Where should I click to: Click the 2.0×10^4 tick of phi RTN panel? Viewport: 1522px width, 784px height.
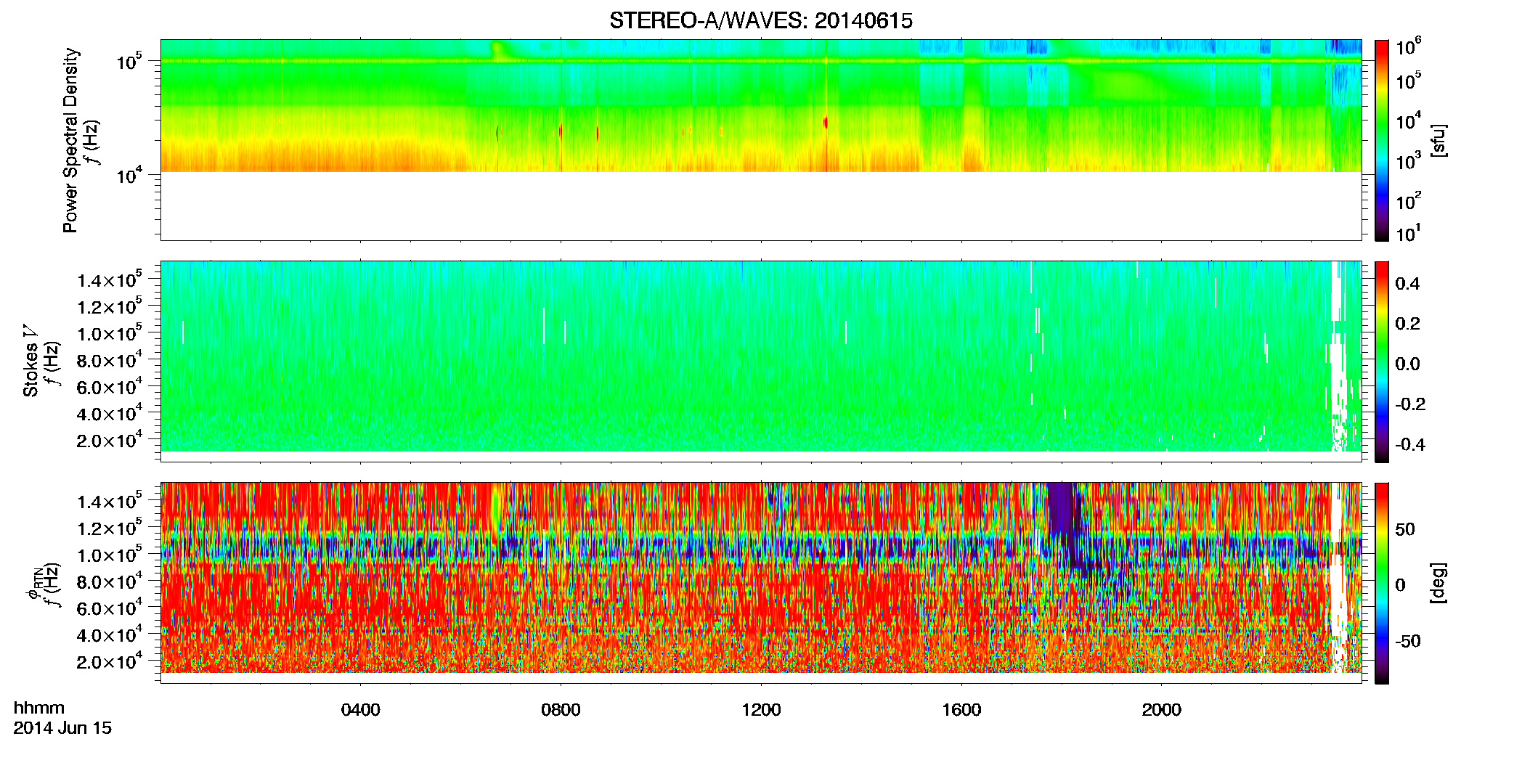coord(110,662)
